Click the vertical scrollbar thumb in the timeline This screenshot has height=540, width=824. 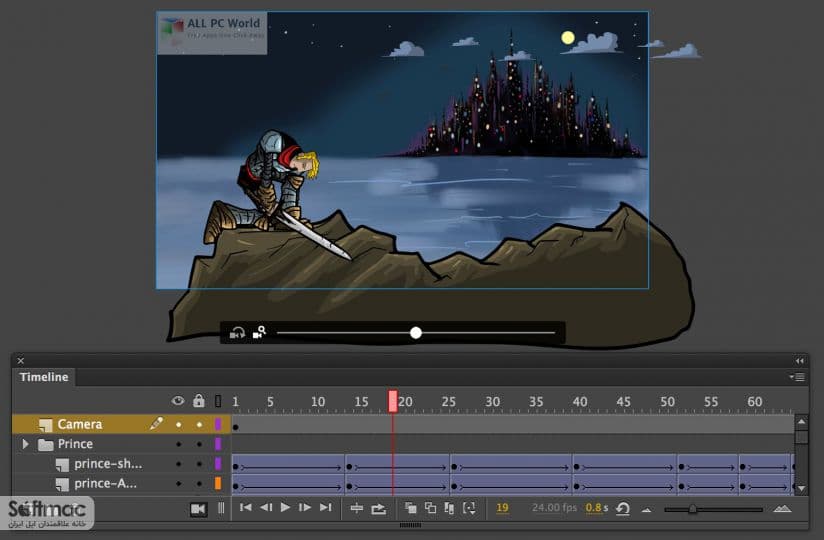tap(801, 437)
